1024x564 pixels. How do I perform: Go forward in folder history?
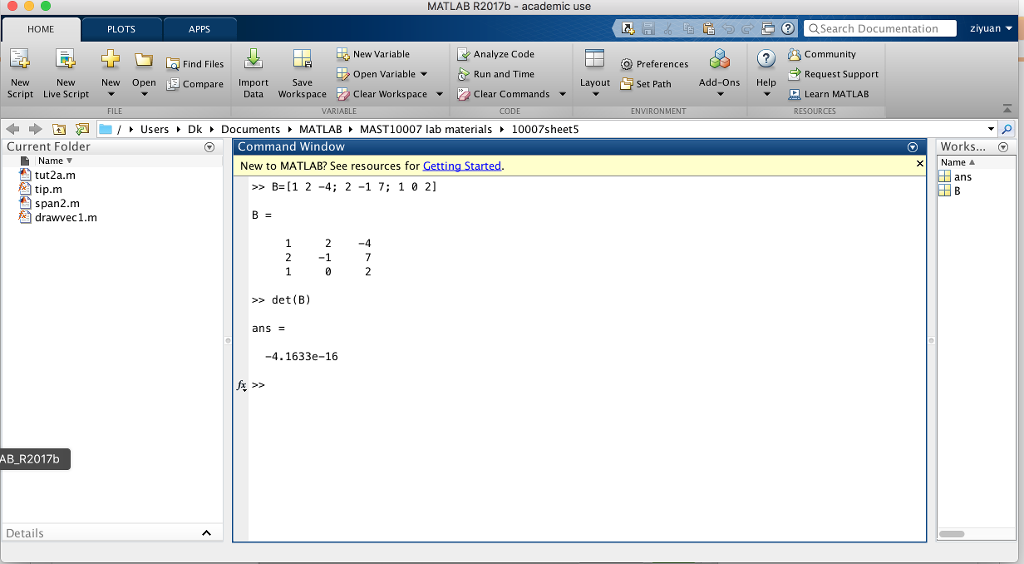coord(35,129)
